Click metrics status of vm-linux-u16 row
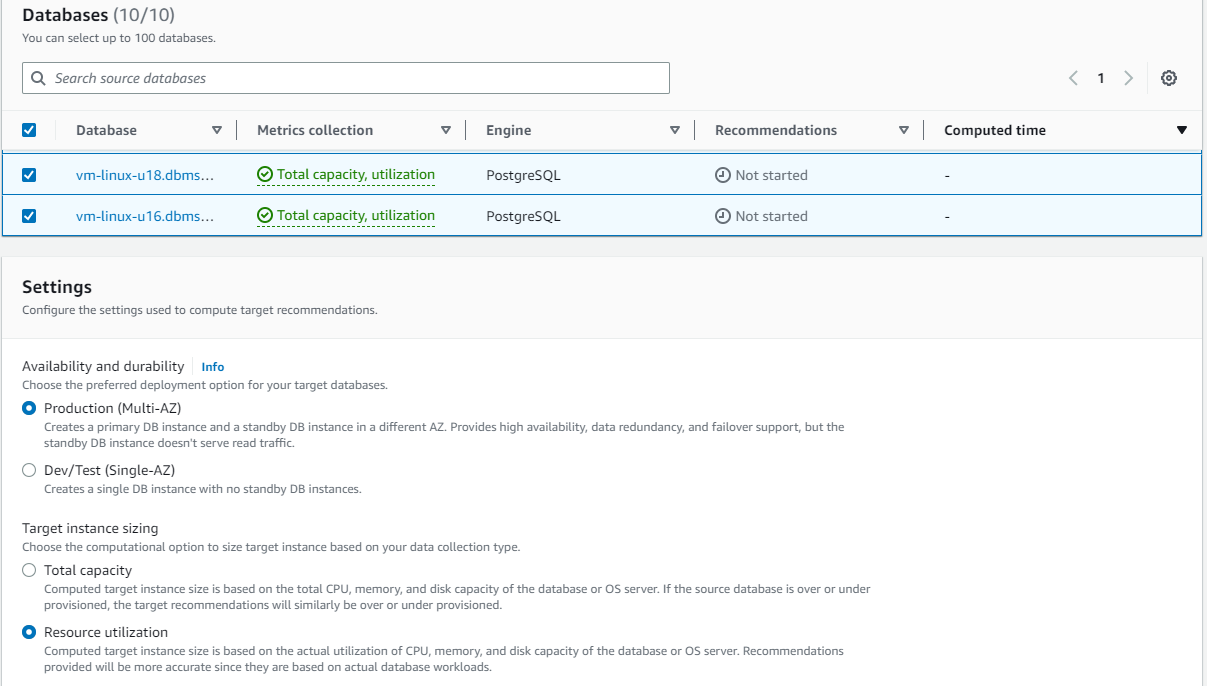 pos(346,216)
